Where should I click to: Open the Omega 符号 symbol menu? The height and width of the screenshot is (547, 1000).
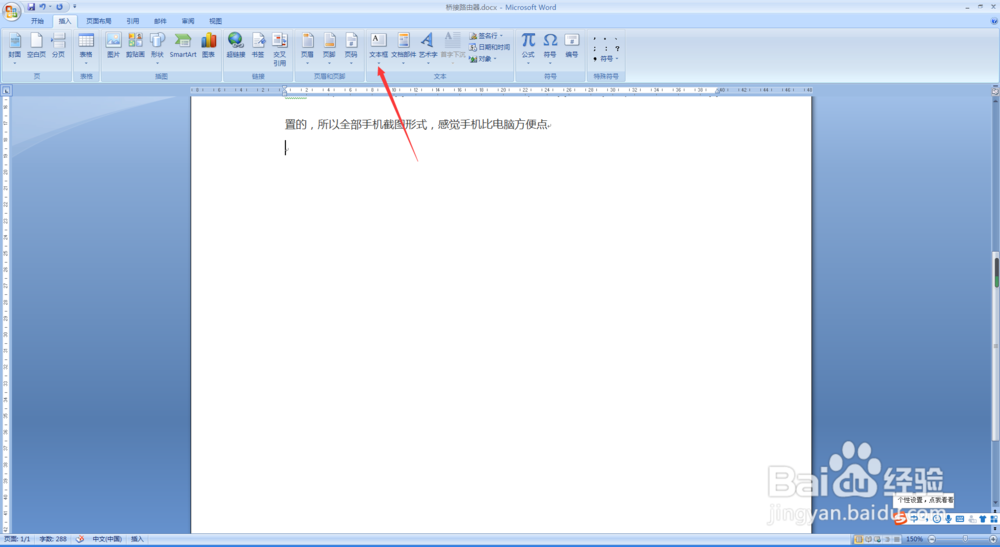[550, 48]
